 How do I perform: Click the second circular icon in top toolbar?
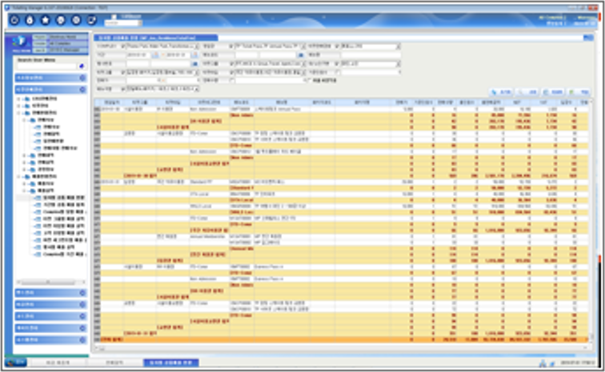click(30, 20)
